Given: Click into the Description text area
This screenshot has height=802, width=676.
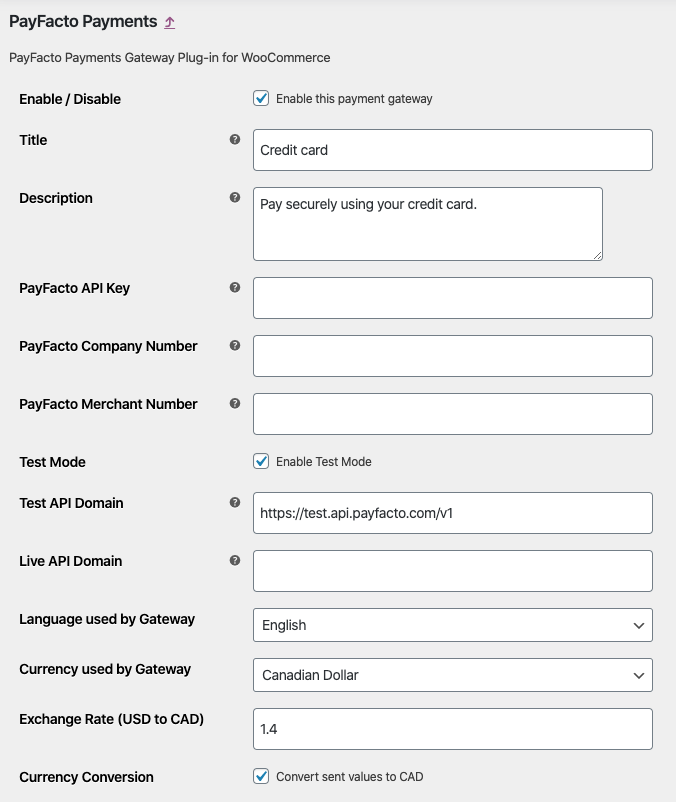Looking at the screenshot, I should (x=427, y=223).
